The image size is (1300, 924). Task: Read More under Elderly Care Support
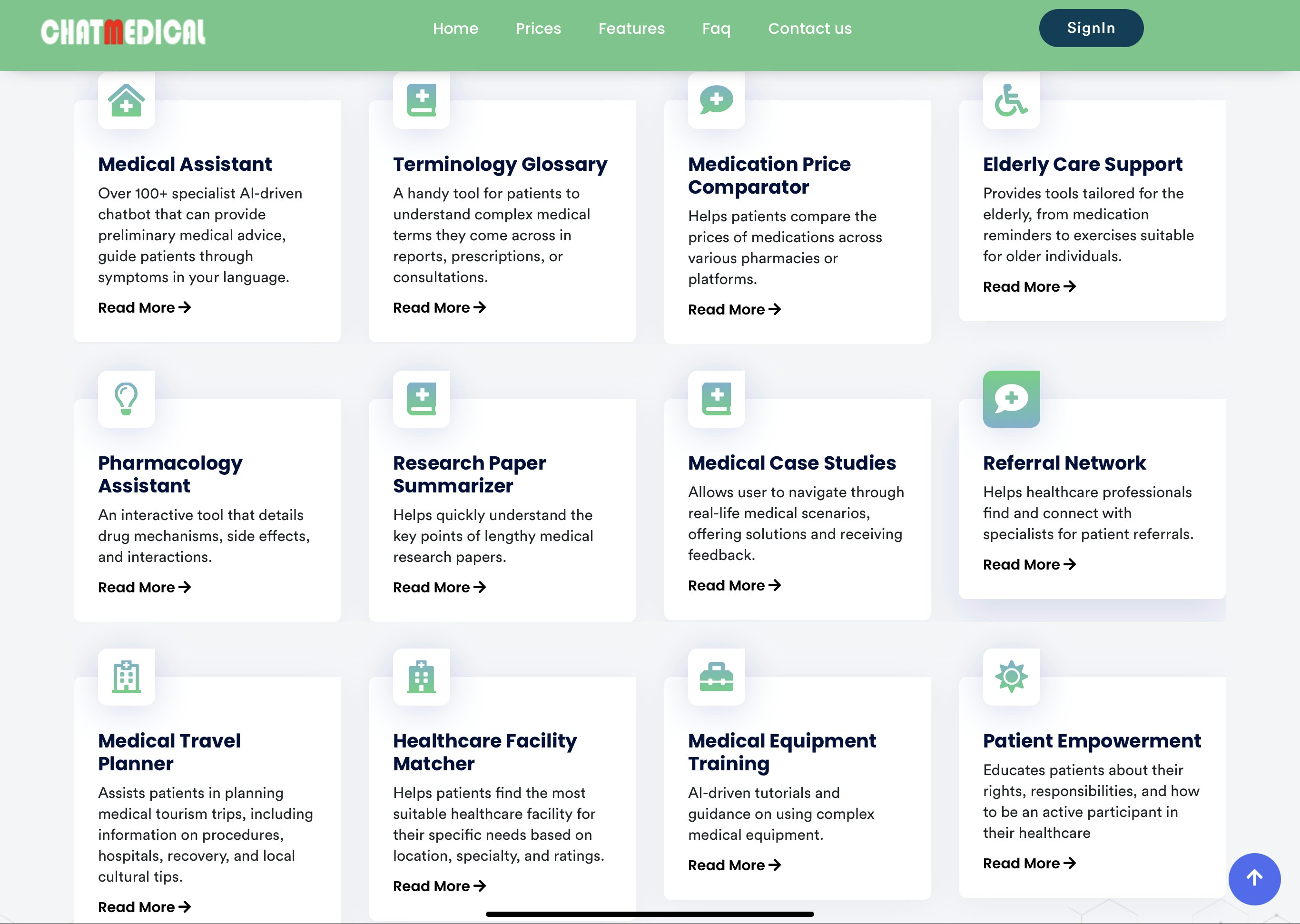coord(1029,287)
